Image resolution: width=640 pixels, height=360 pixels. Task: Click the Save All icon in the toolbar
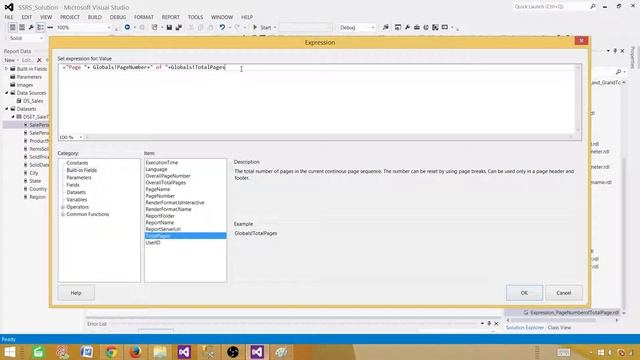179,27
